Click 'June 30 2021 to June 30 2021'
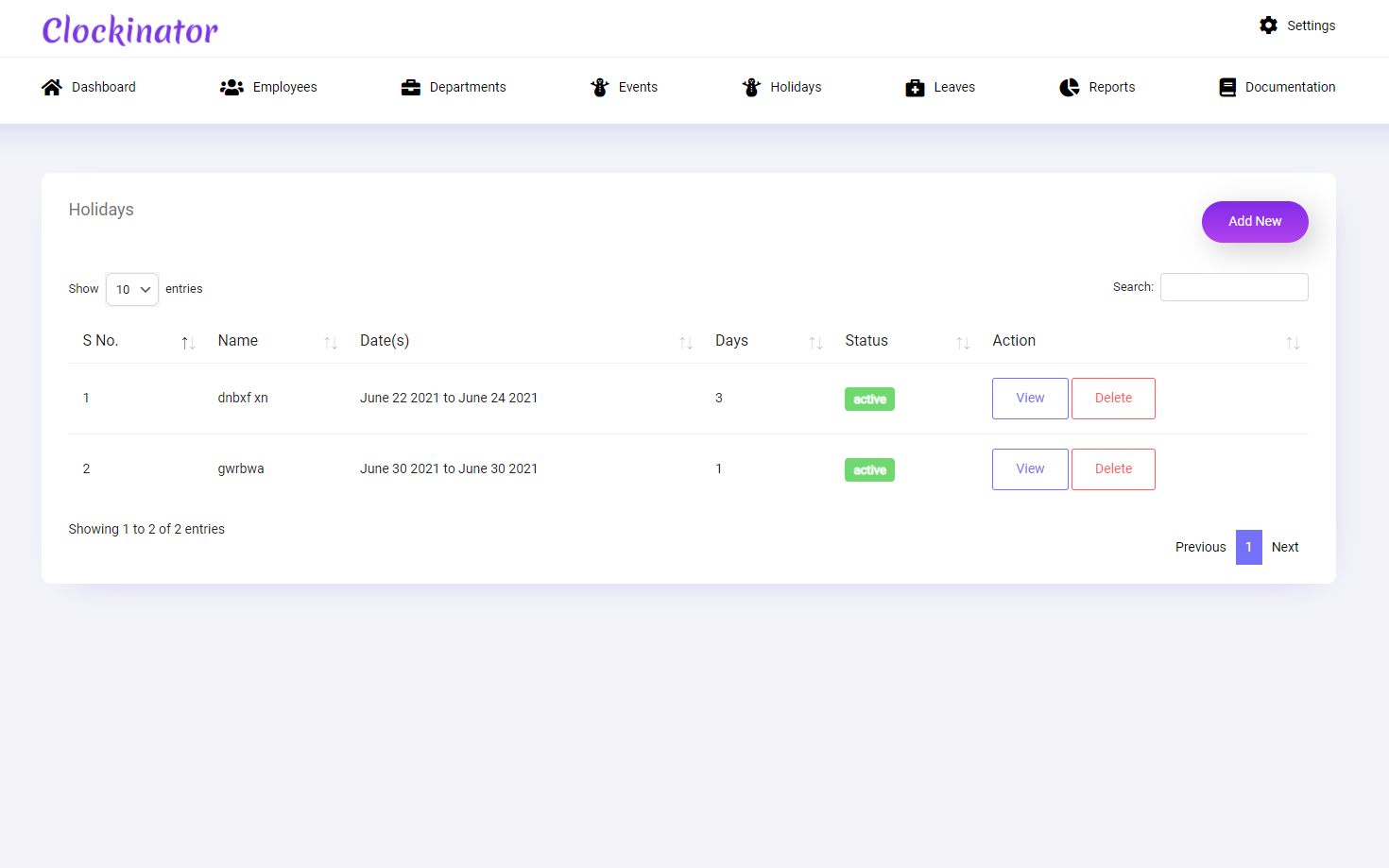Image resolution: width=1389 pixels, height=868 pixels. pos(449,468)
